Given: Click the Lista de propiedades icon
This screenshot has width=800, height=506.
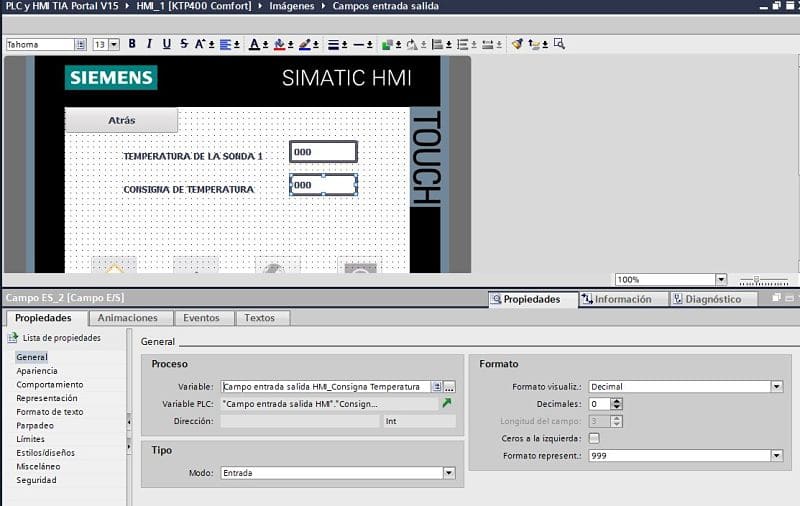Looking at the screenshot, I should [12, 338].
